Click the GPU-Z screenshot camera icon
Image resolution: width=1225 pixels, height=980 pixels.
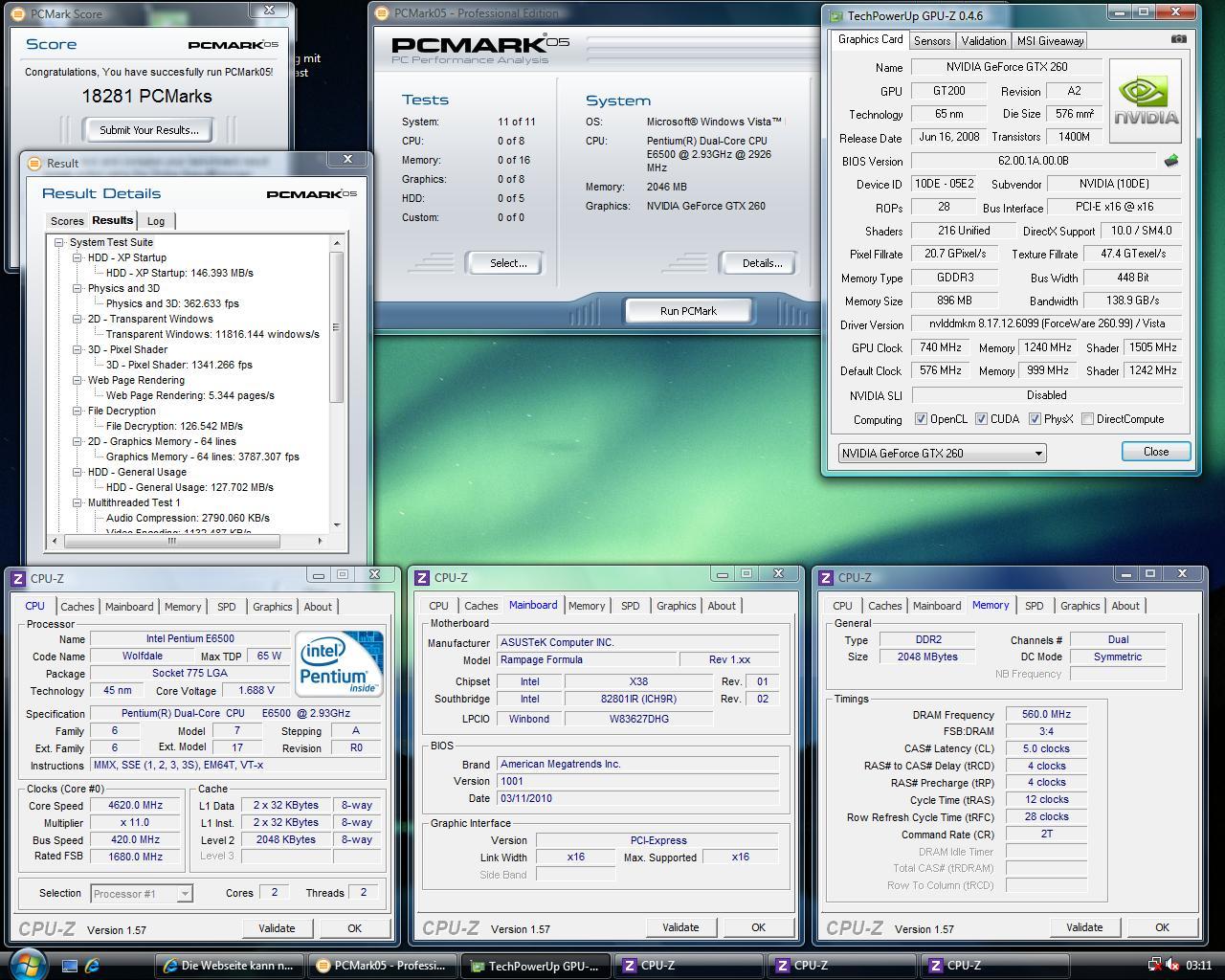[1179, 39]
